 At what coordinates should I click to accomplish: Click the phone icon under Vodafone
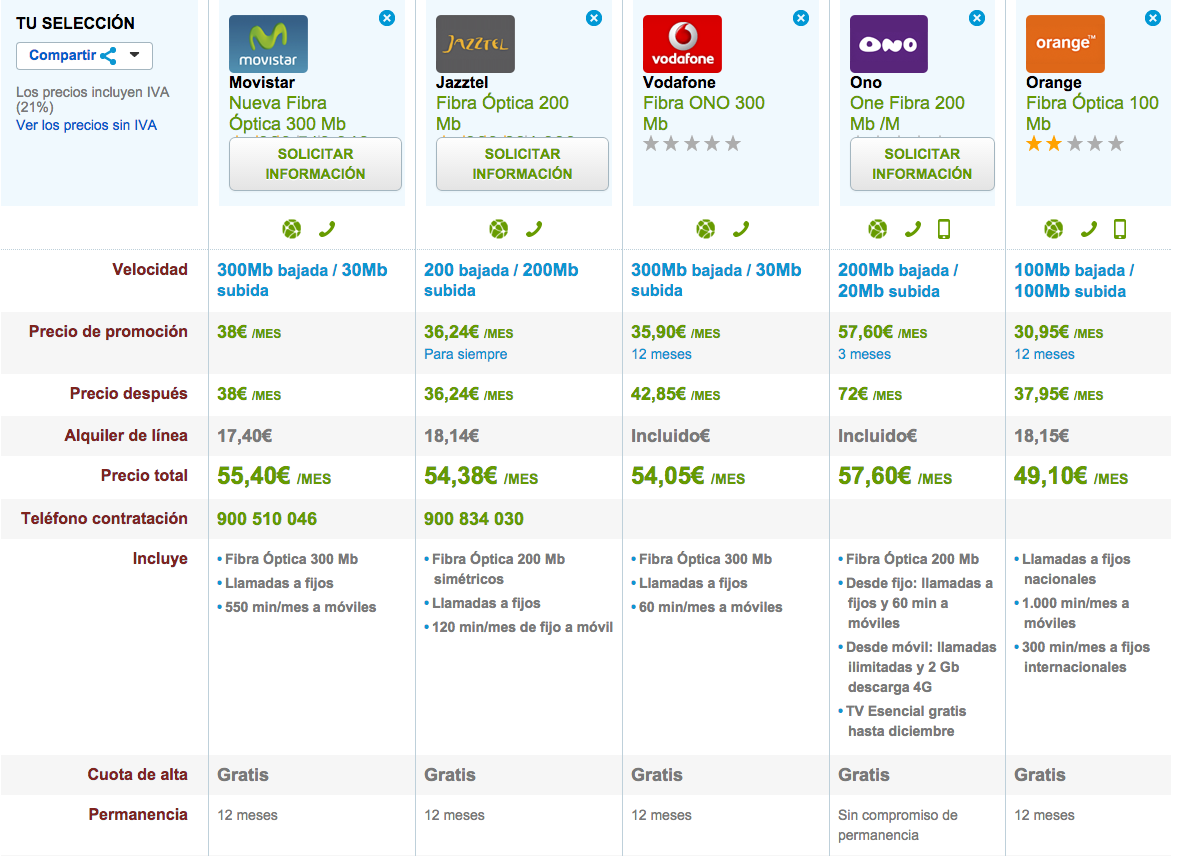point(741,229)
